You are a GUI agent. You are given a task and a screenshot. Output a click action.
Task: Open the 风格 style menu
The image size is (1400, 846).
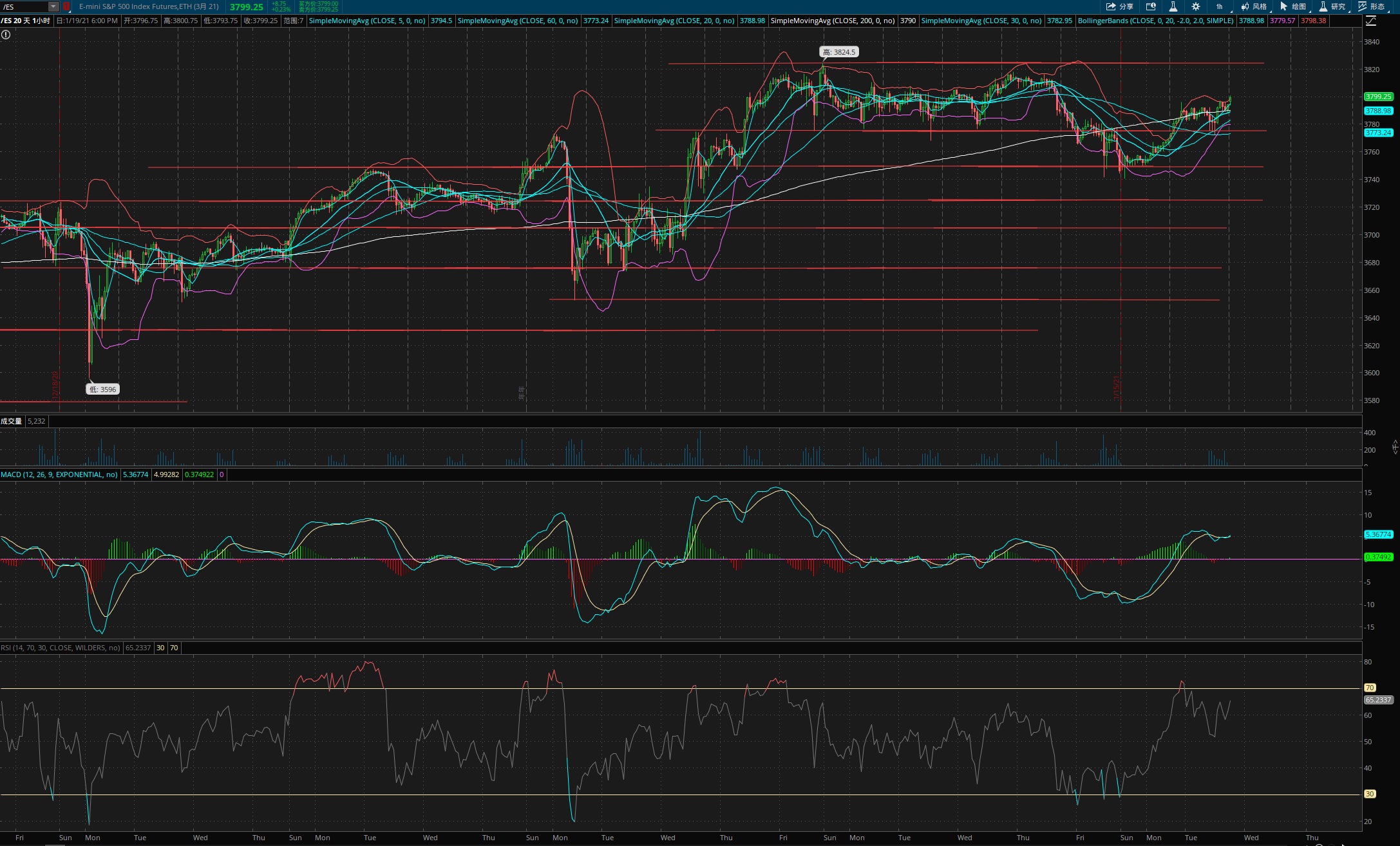click(x=1254, y=6)
